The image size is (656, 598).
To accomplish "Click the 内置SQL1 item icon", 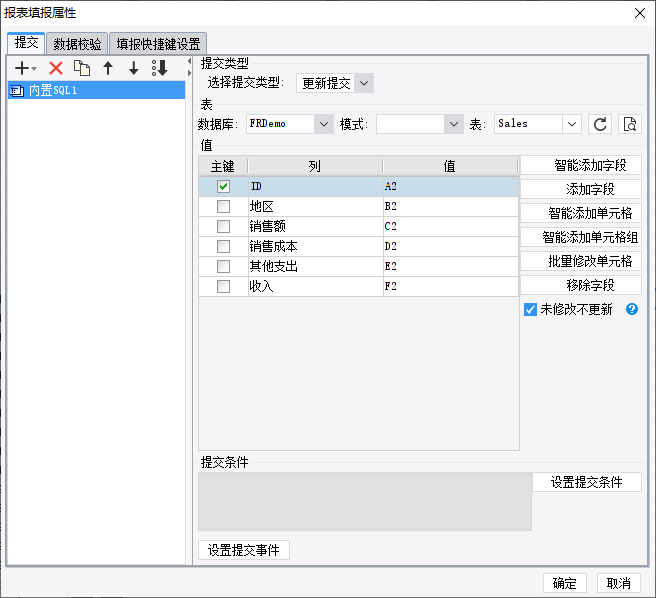I will 17,90.
